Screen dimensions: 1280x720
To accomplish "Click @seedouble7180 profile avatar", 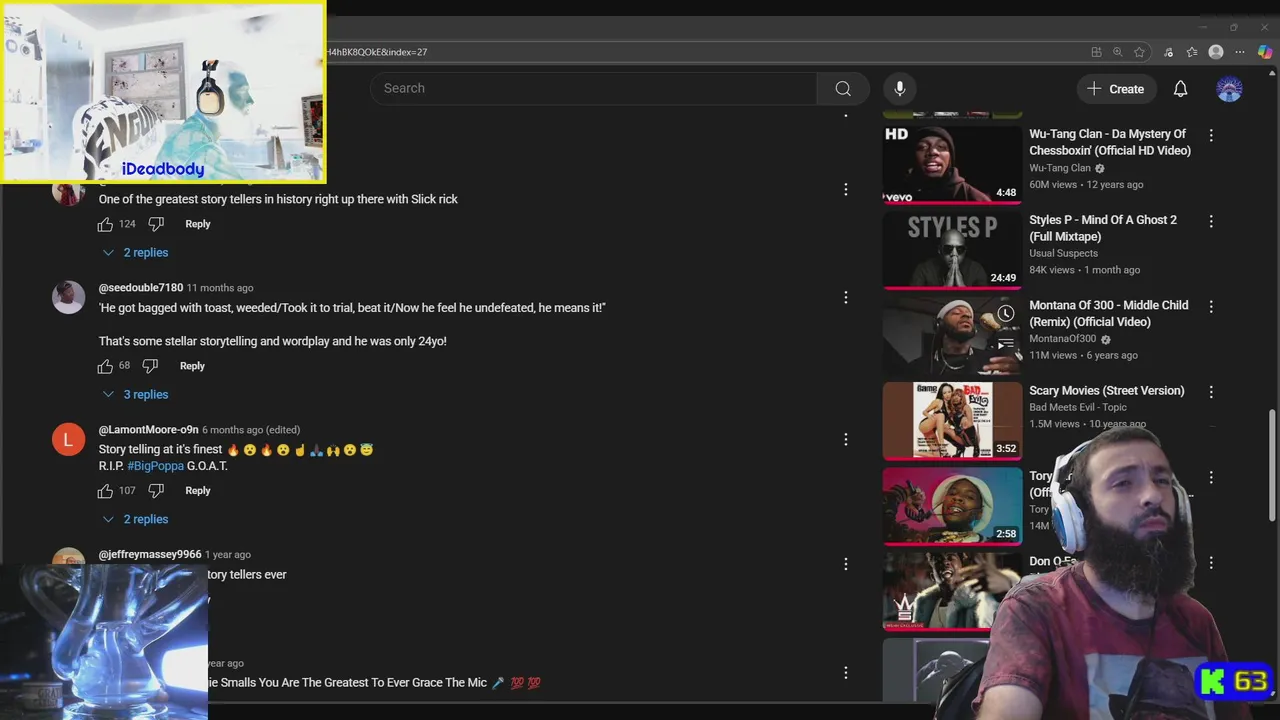I will [x=68, y=297].
